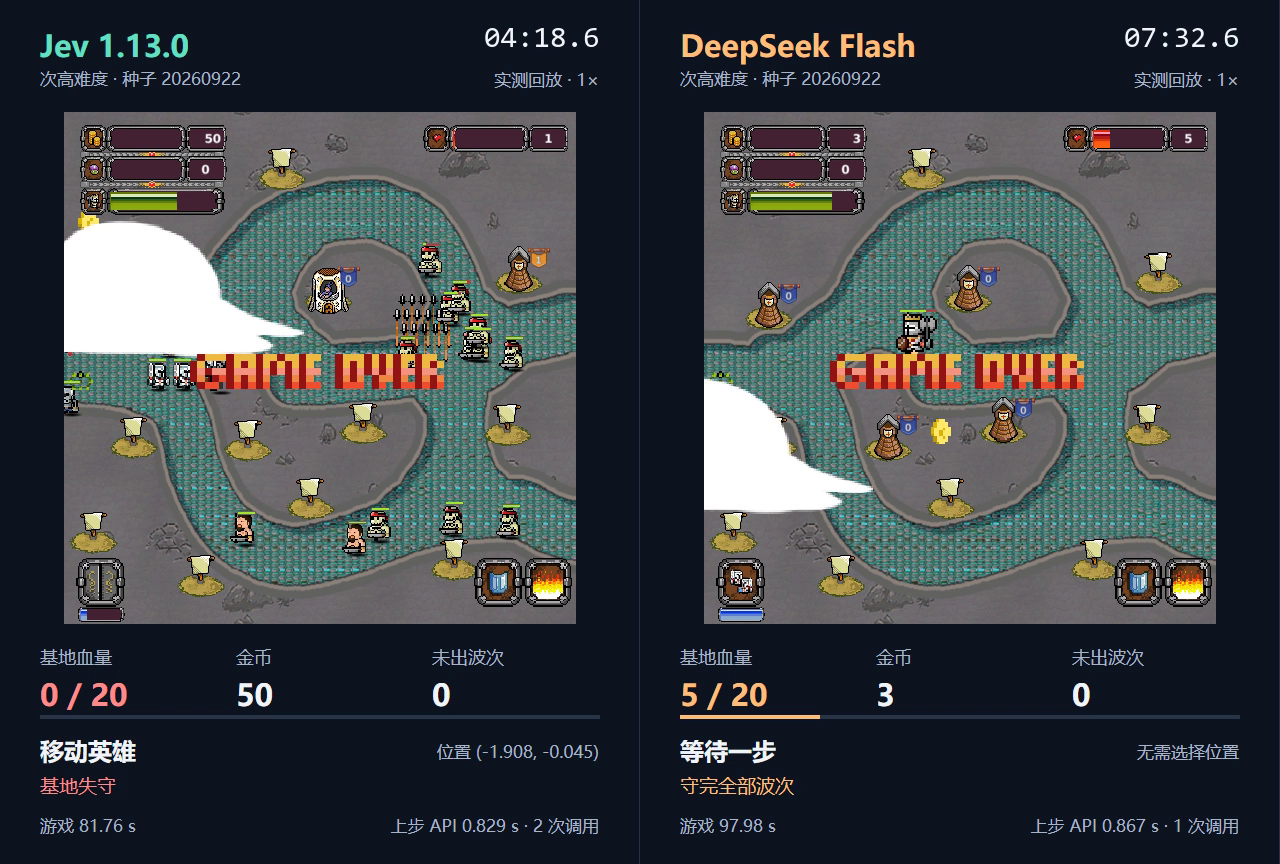Click the crowned knight hero in DeepSeek game
1280x864 pixels.
click(915, 332)
